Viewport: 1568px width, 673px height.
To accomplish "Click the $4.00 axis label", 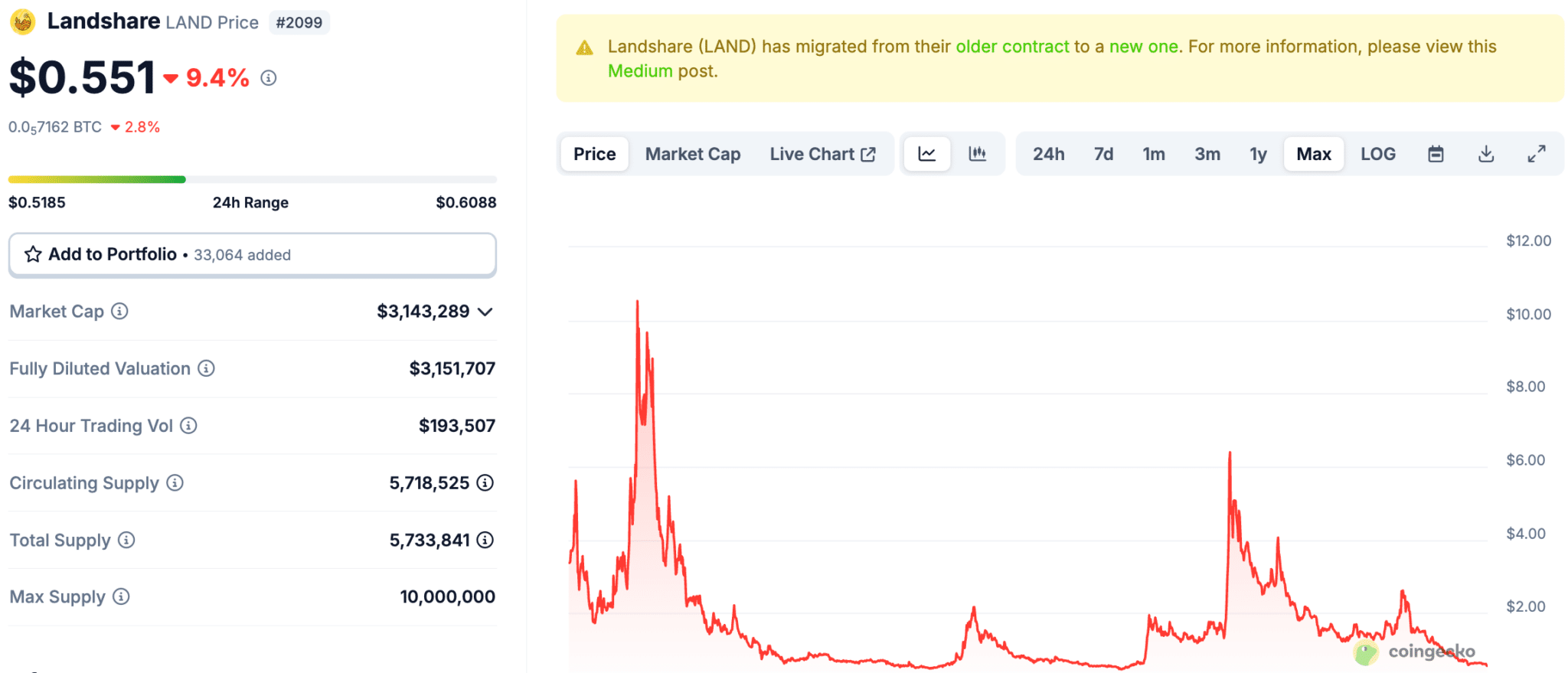I will click(1525, 534).
